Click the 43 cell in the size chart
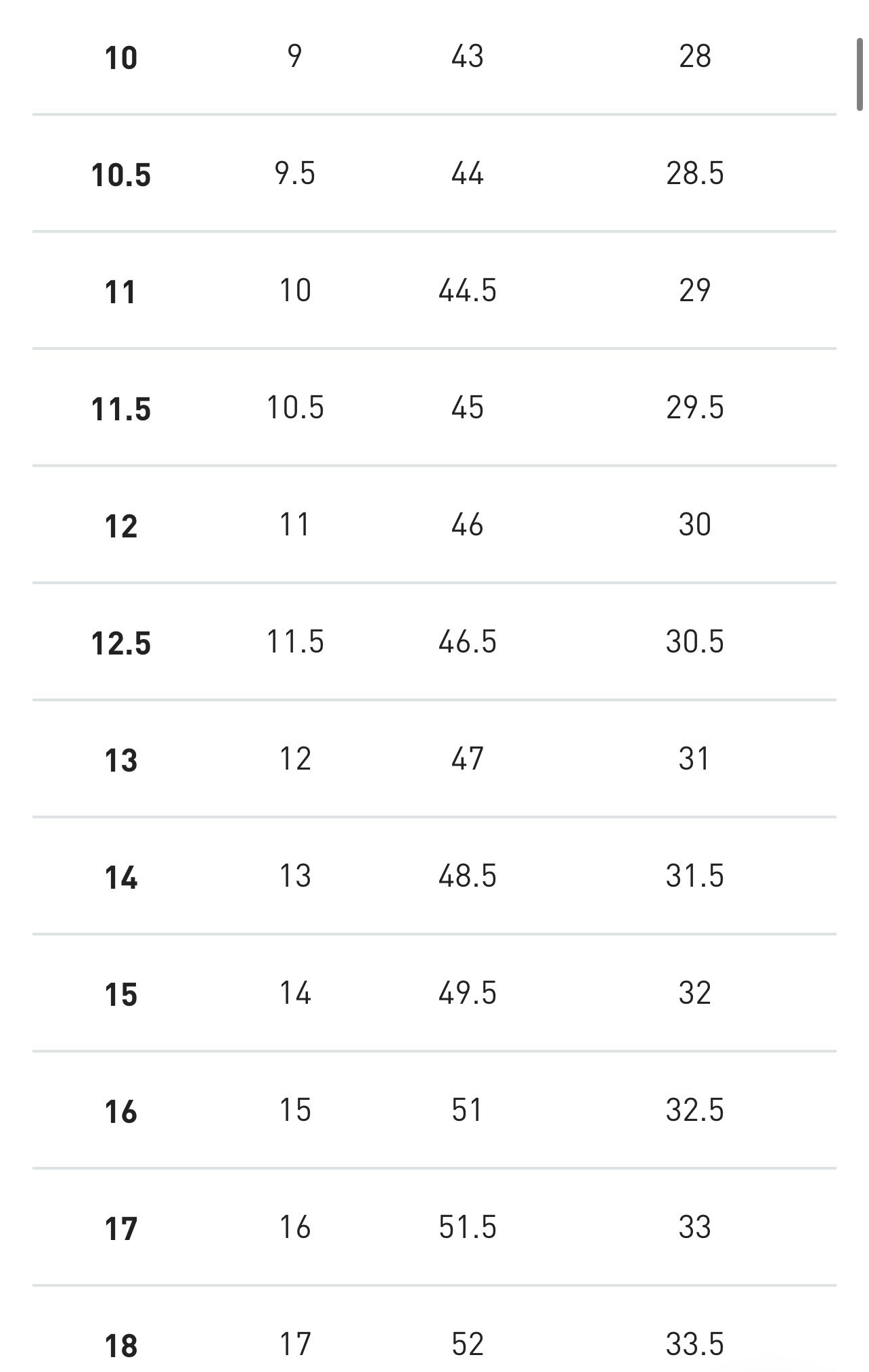 [x=468, y=56]
